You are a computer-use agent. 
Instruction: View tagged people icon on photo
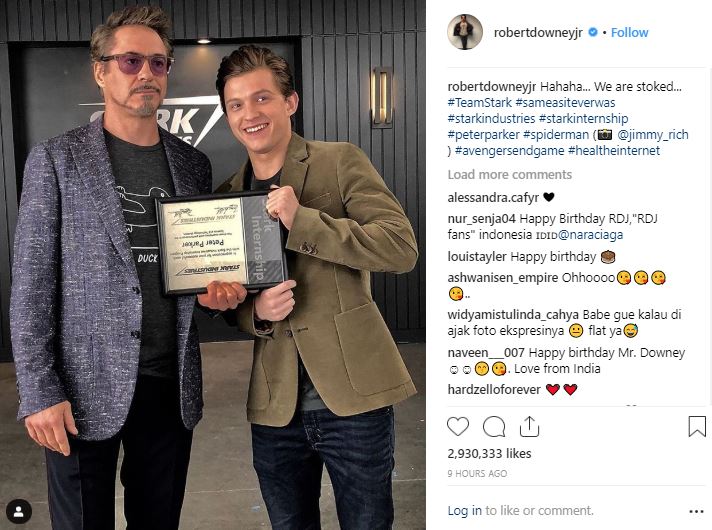[x=19, y=511]
